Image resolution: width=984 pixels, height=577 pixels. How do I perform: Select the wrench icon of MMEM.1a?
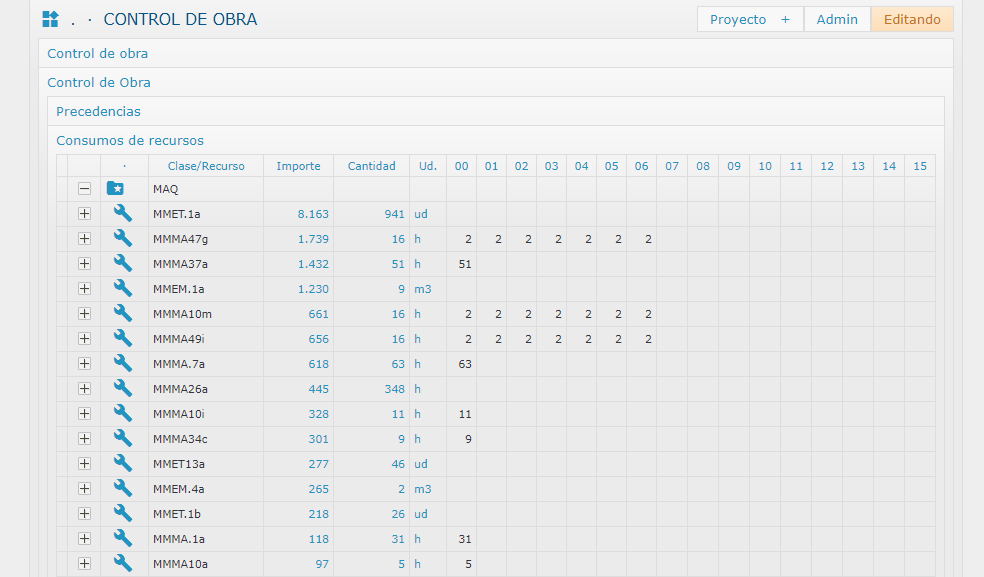click(x=123, y=288)
